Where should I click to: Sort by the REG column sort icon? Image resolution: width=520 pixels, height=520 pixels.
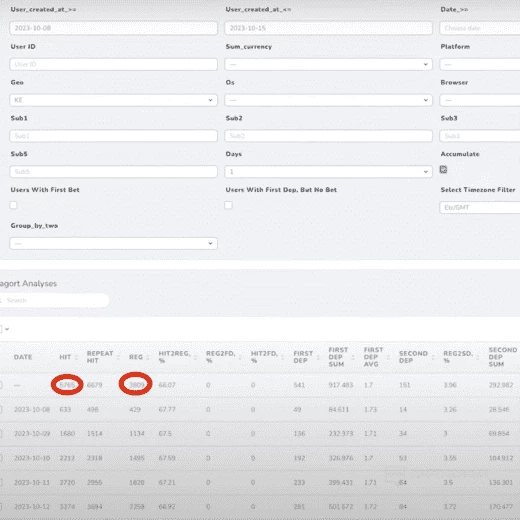(148, 357)
